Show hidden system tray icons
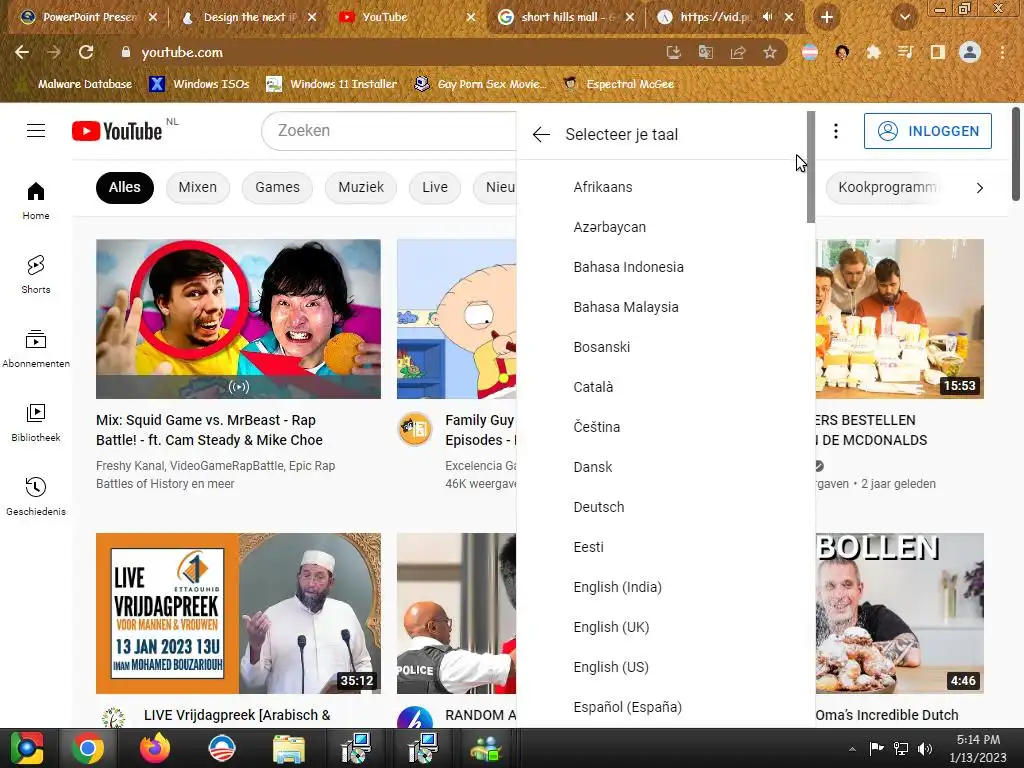1024x768 pixels. click(x=852, y=748)
